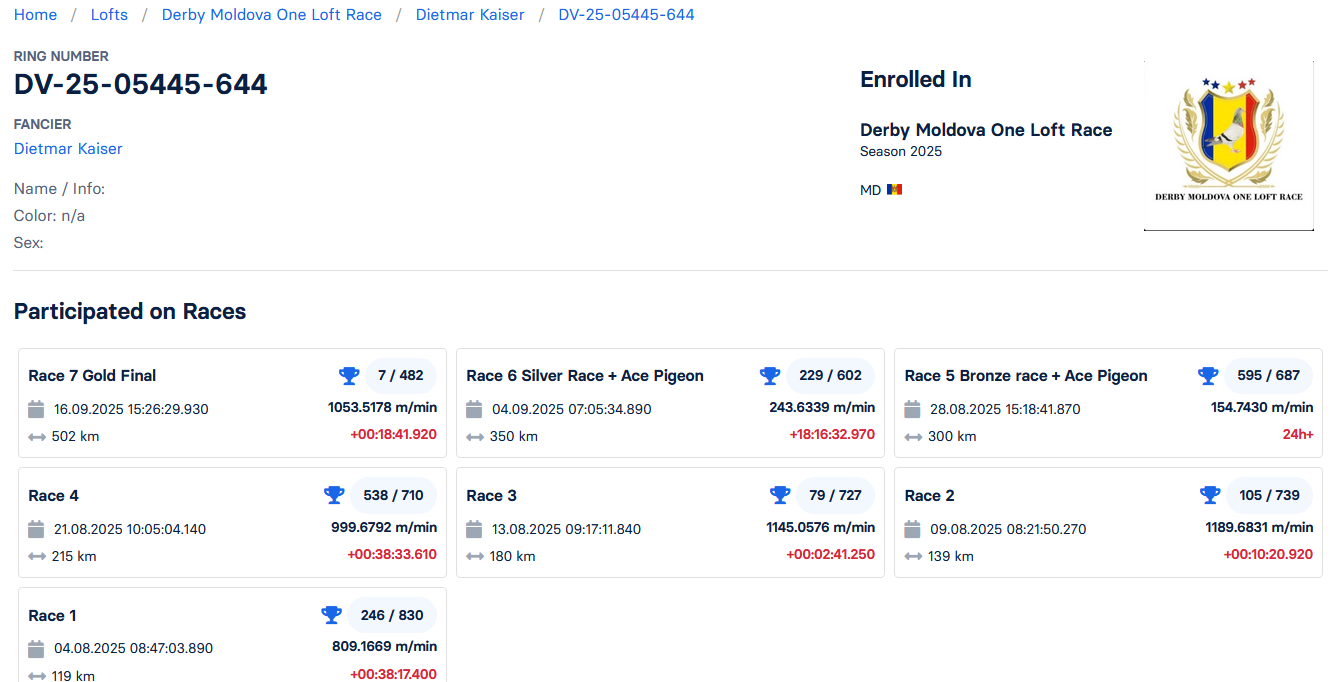Image resolution: width=1334 pixels, height=682 pixels.
Task: Open the Dietmar Kaiser breadcrumb link
Action: point(470,15)
